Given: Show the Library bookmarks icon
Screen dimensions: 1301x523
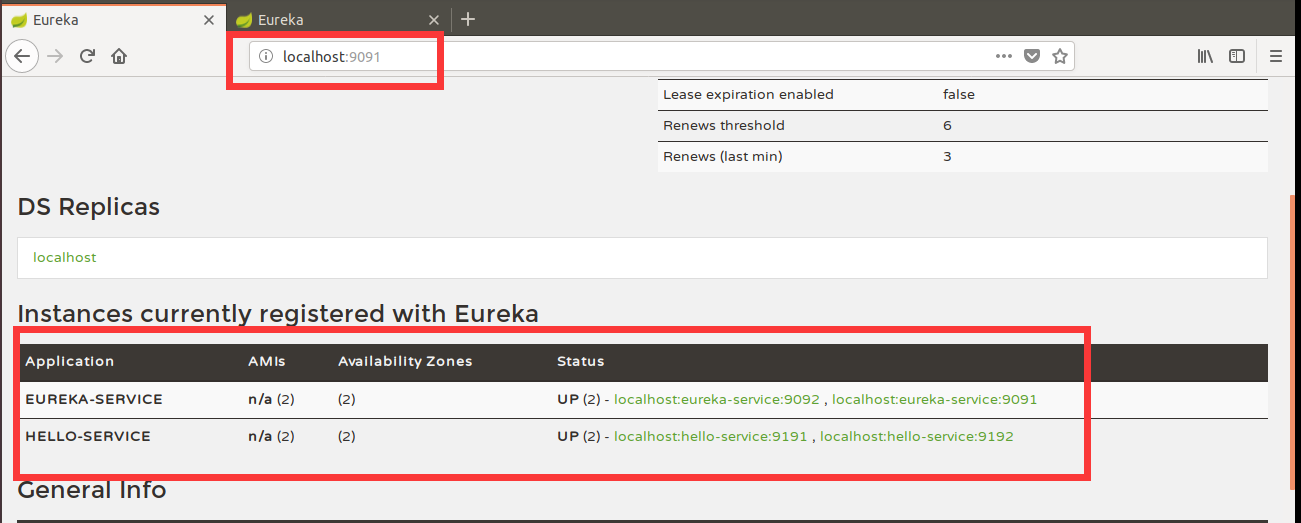Looking at the screenshot, I should [1205, 56].
